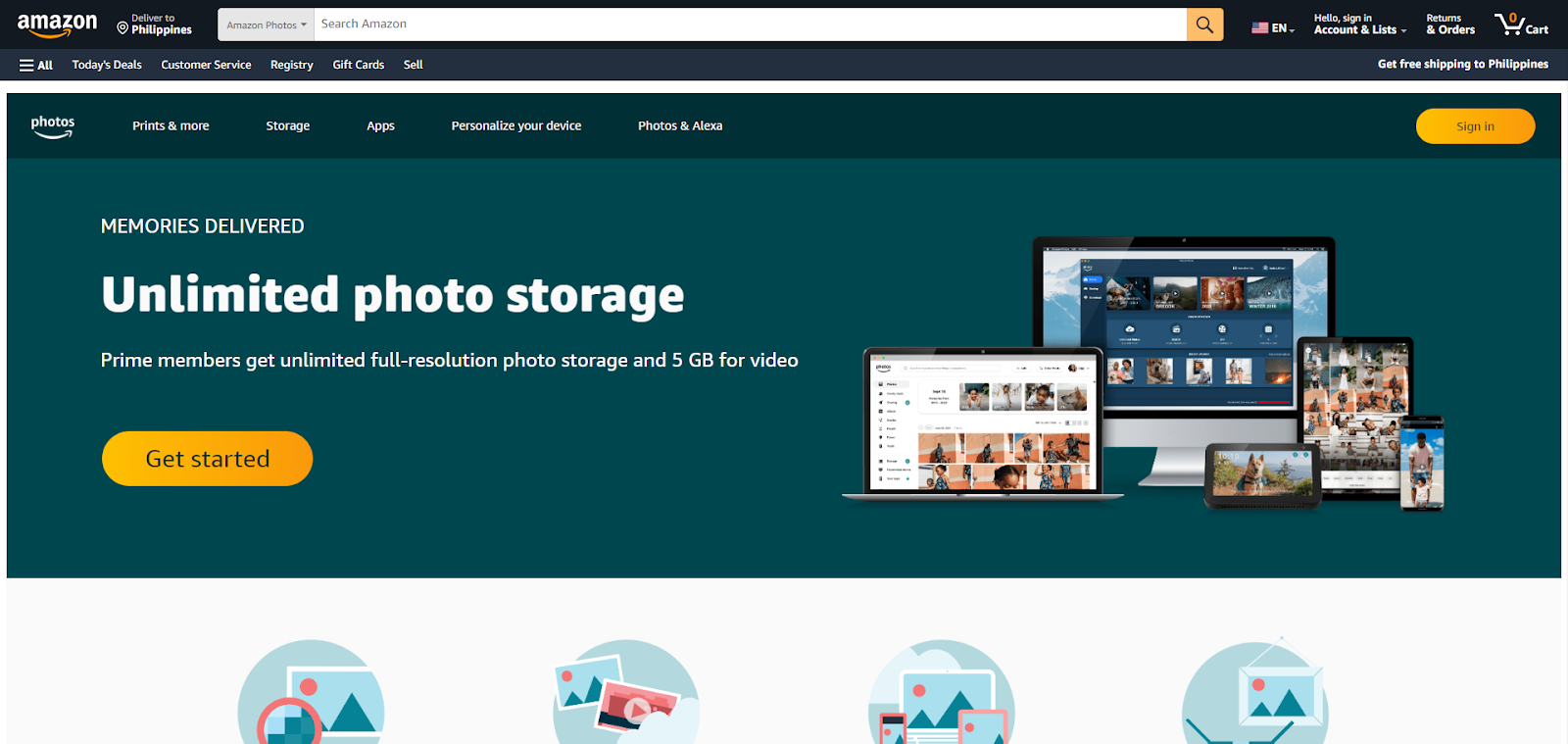Click the Get started button

pyautogui.click(x=208, y=459)
